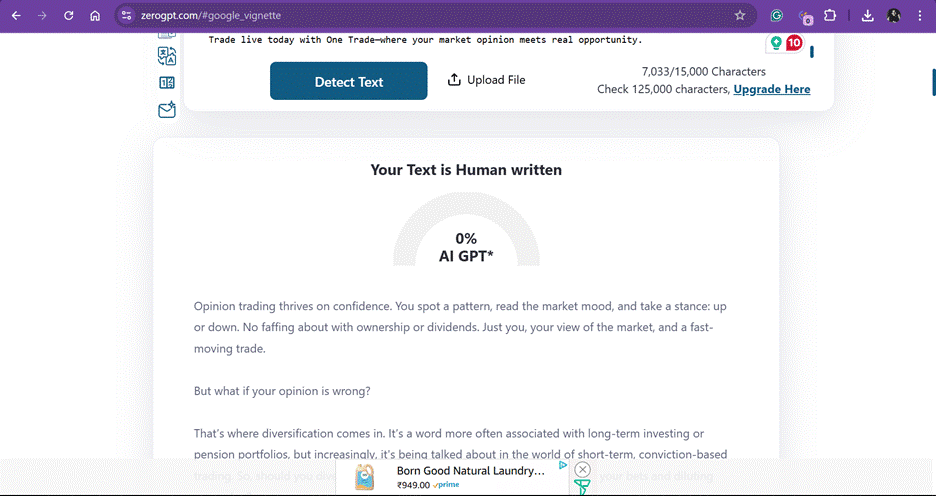Open the Chrome three-dot menu

(919, 16)
